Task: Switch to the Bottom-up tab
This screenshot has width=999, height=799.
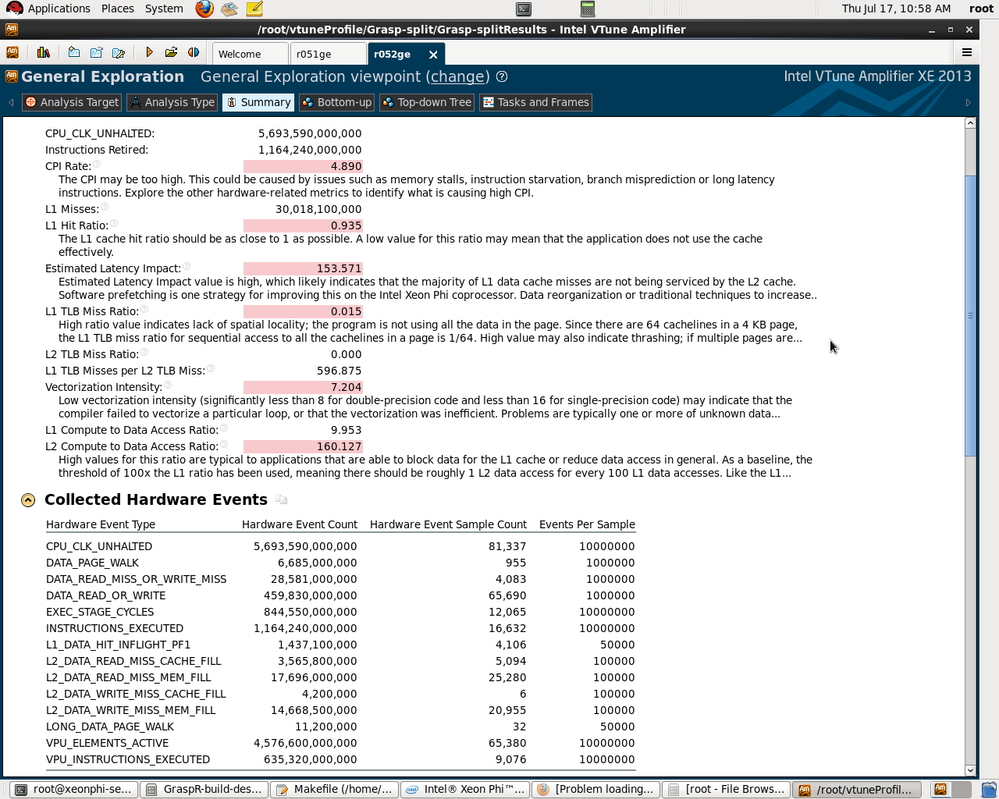Action: coord(336,102)
